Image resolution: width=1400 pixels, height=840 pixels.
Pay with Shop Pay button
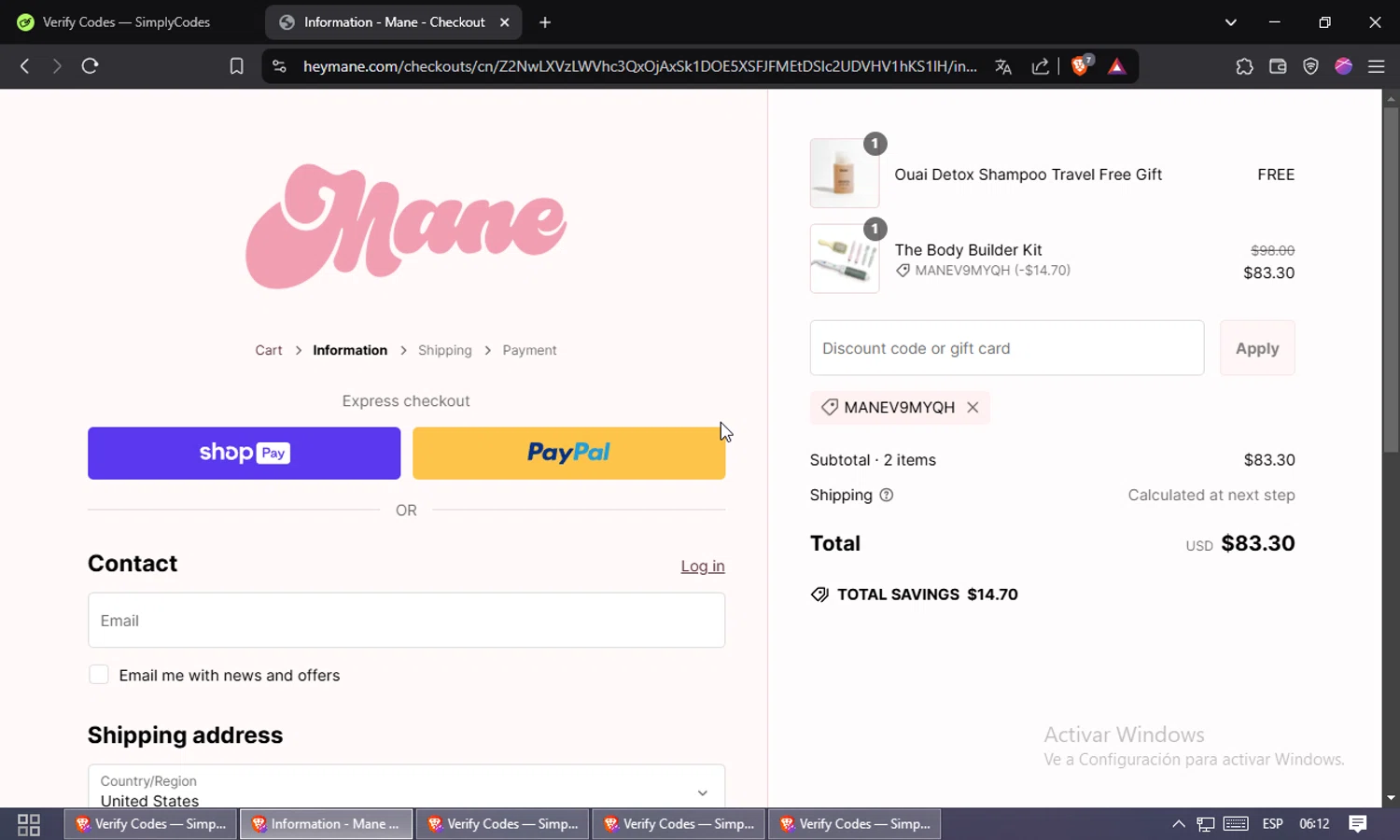244,453
